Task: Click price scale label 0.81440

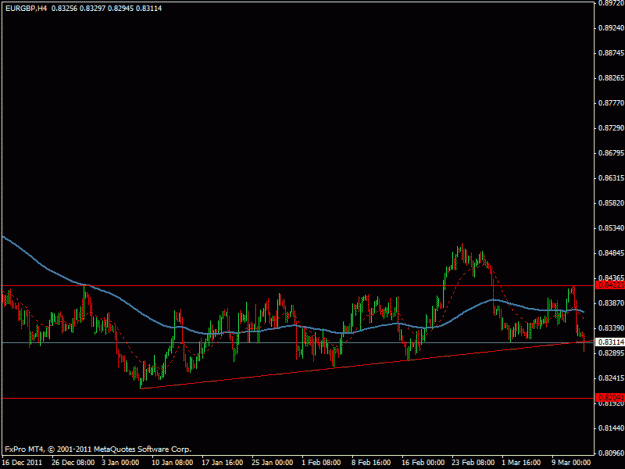Action: pos(611,428)
